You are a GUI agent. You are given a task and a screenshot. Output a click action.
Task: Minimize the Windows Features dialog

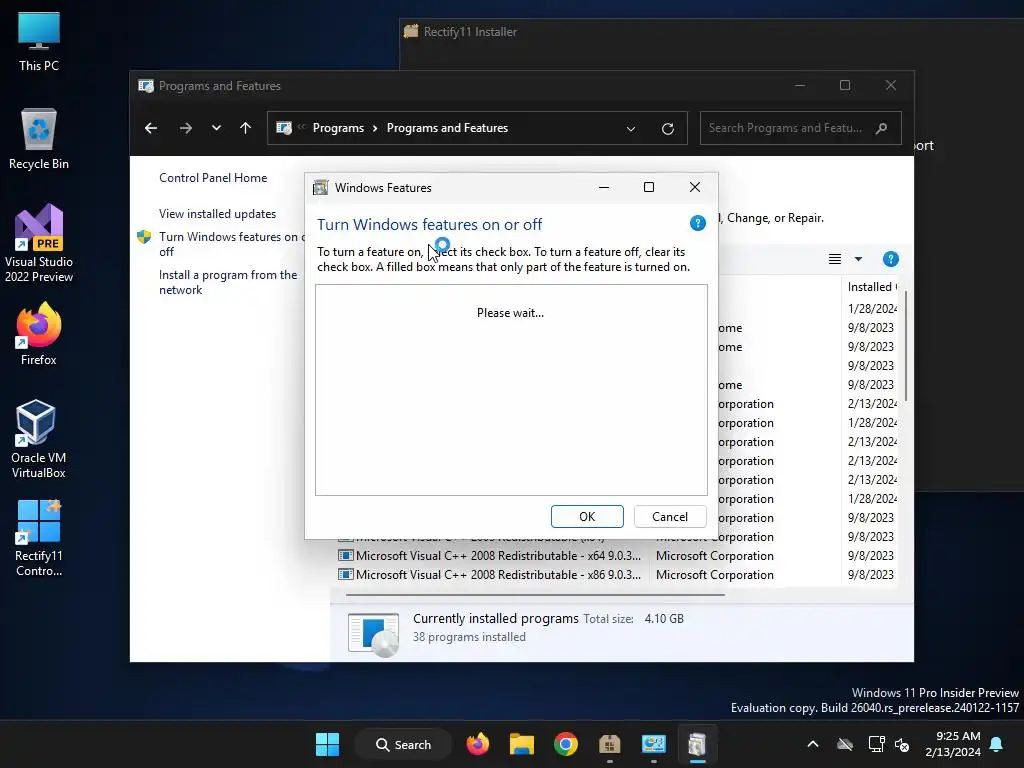pos(604,187)
